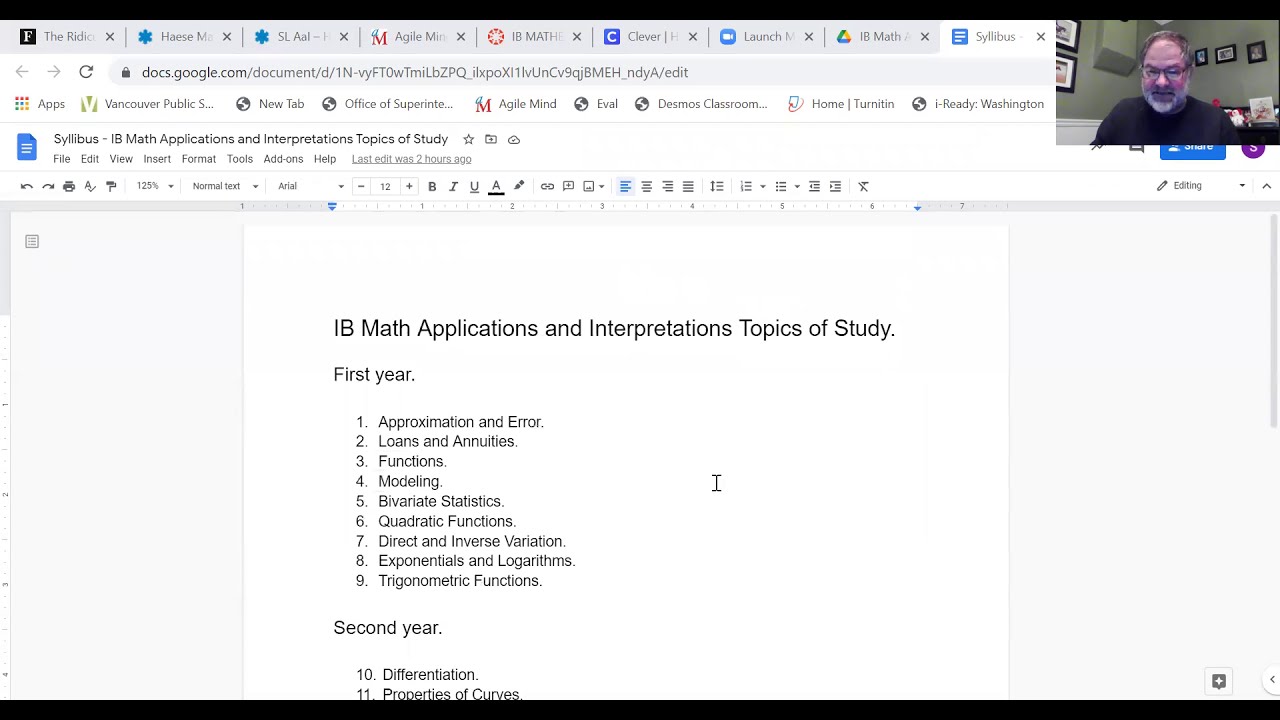Reload the page in Chrome
Viewport: 1280px width, 720px height.
pyautogui.click(x=86, y=72)
